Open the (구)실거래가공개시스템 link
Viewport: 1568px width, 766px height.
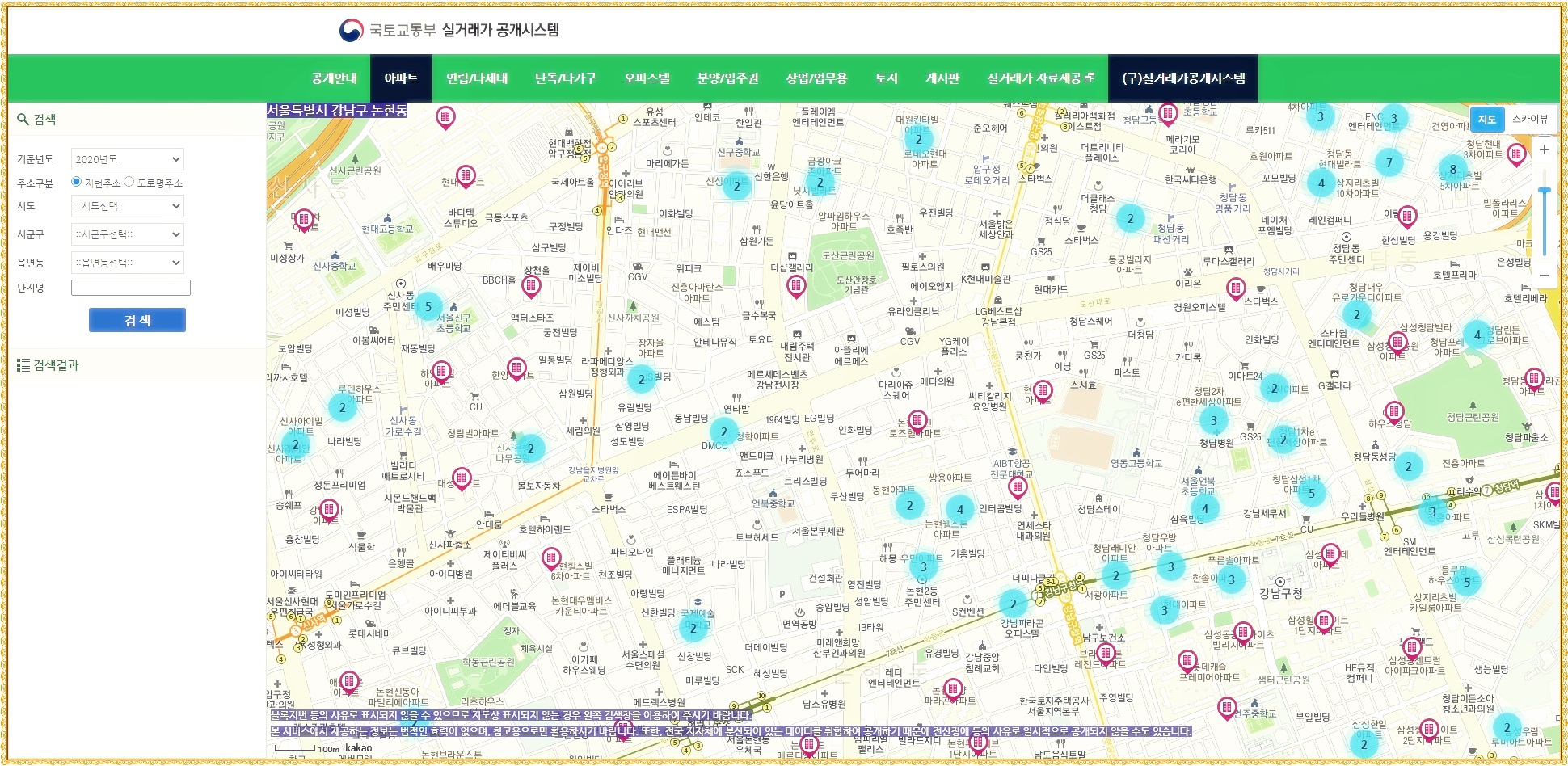(1183, 78)
